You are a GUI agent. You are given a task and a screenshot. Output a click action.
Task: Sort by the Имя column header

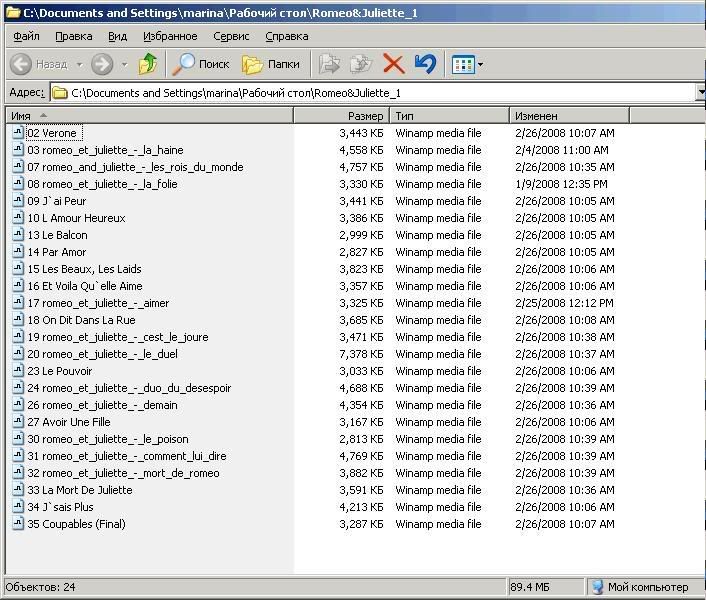[x=149, y=116]
